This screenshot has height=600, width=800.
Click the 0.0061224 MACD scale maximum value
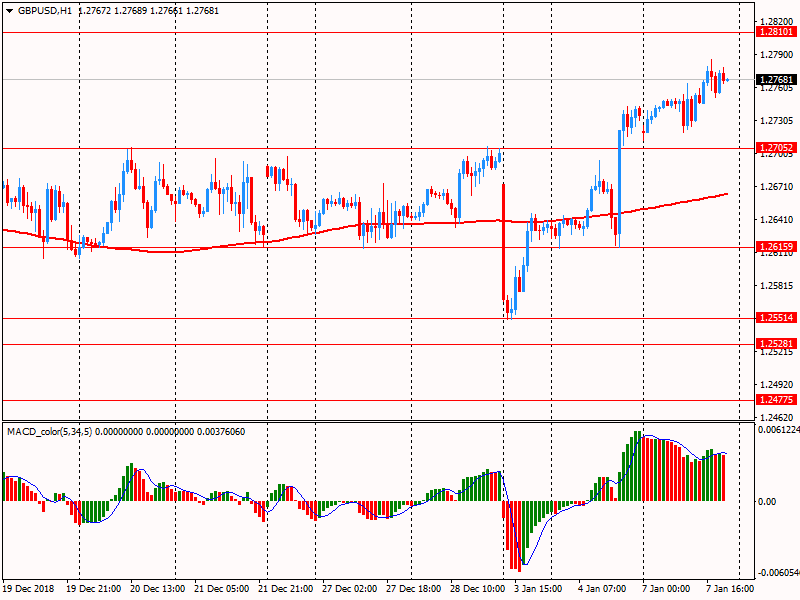tap(778, 430)
